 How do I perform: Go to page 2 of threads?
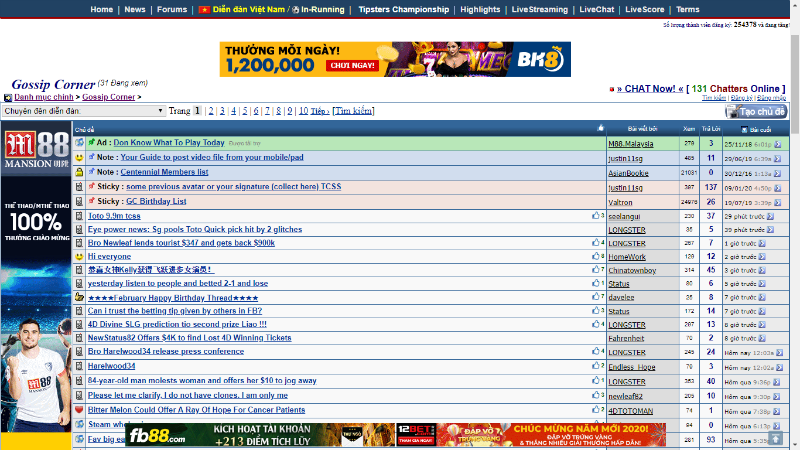[x=211, y=111]
